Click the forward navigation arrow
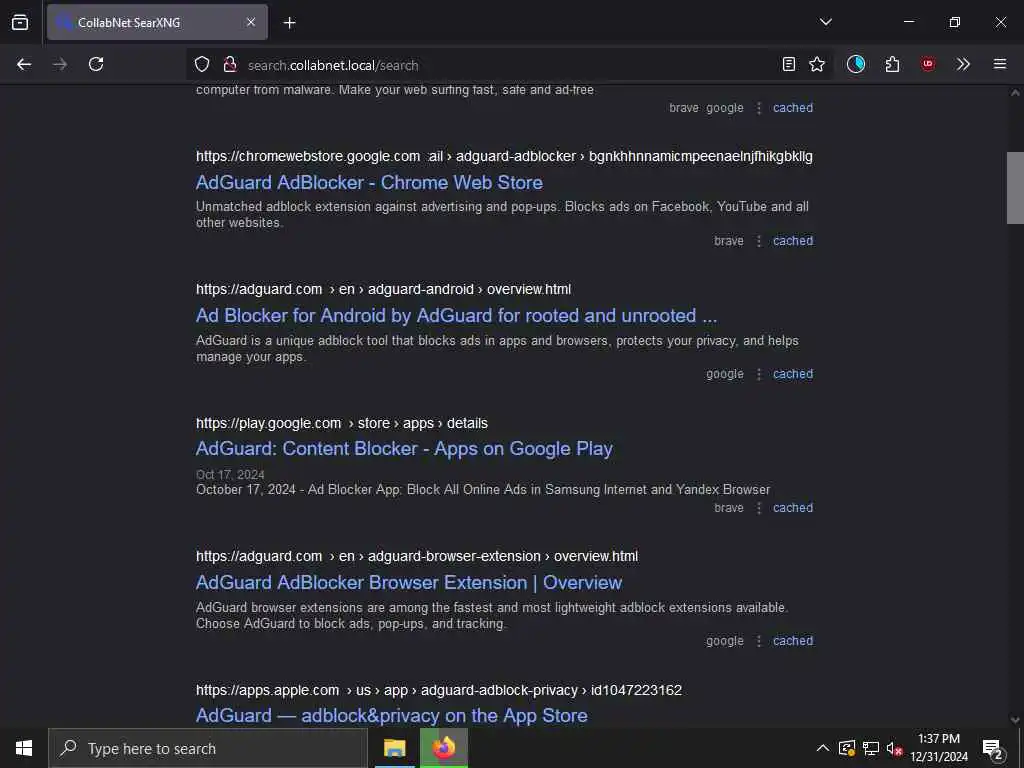This screenshot has height=768, width=1024. tap(60, 64)
